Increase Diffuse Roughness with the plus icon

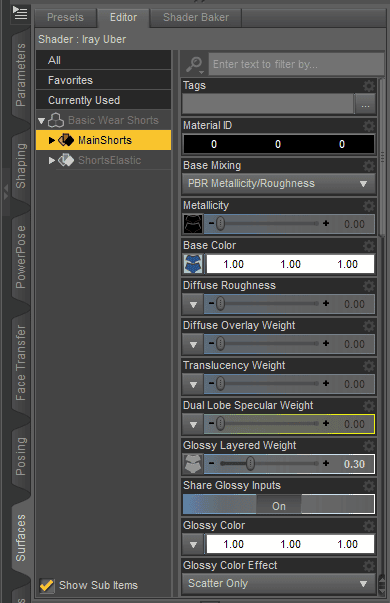326,303
